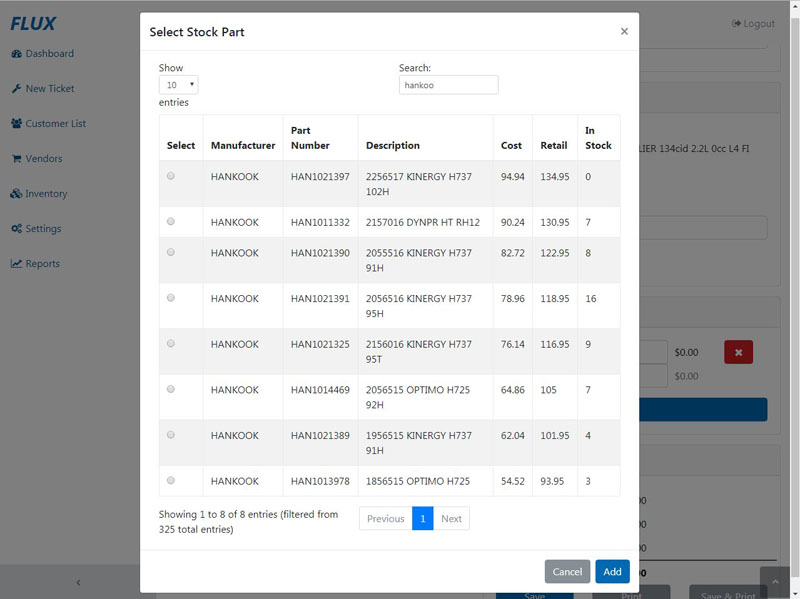Click the Vendors shopping cart icon
This screenshot has height=599, width=800.
click(17, 159)
